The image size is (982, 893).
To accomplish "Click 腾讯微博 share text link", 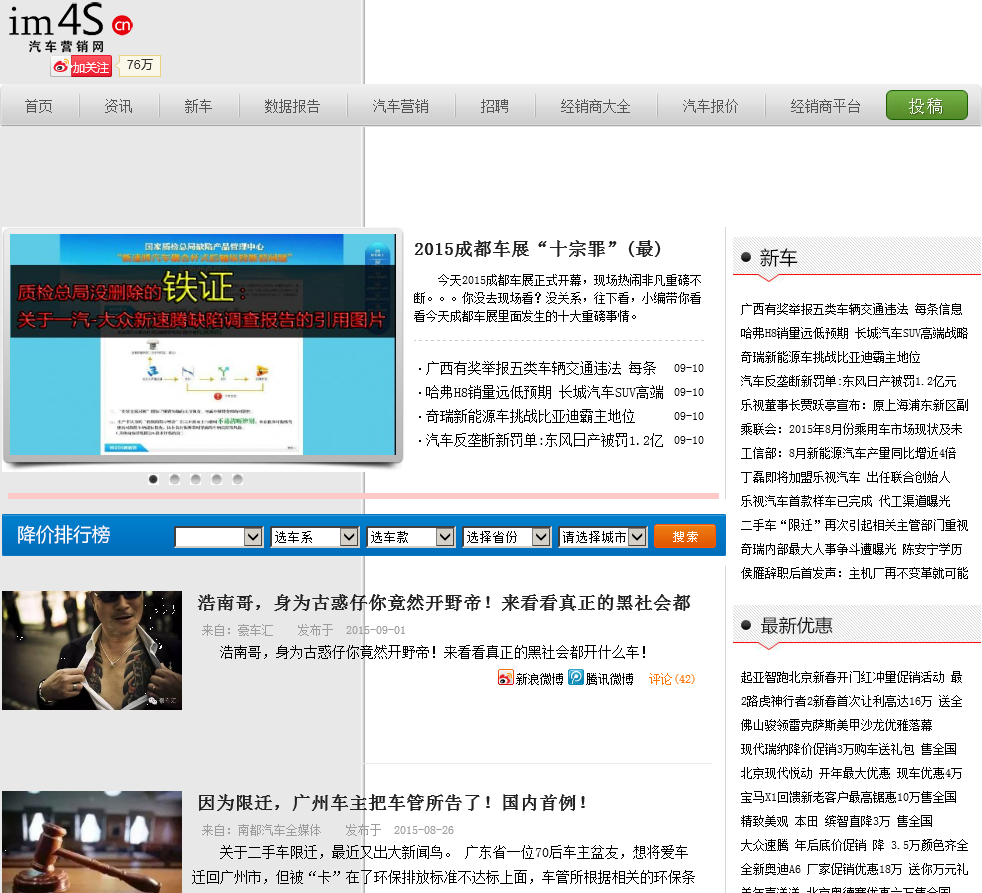I will pos(609,679).
